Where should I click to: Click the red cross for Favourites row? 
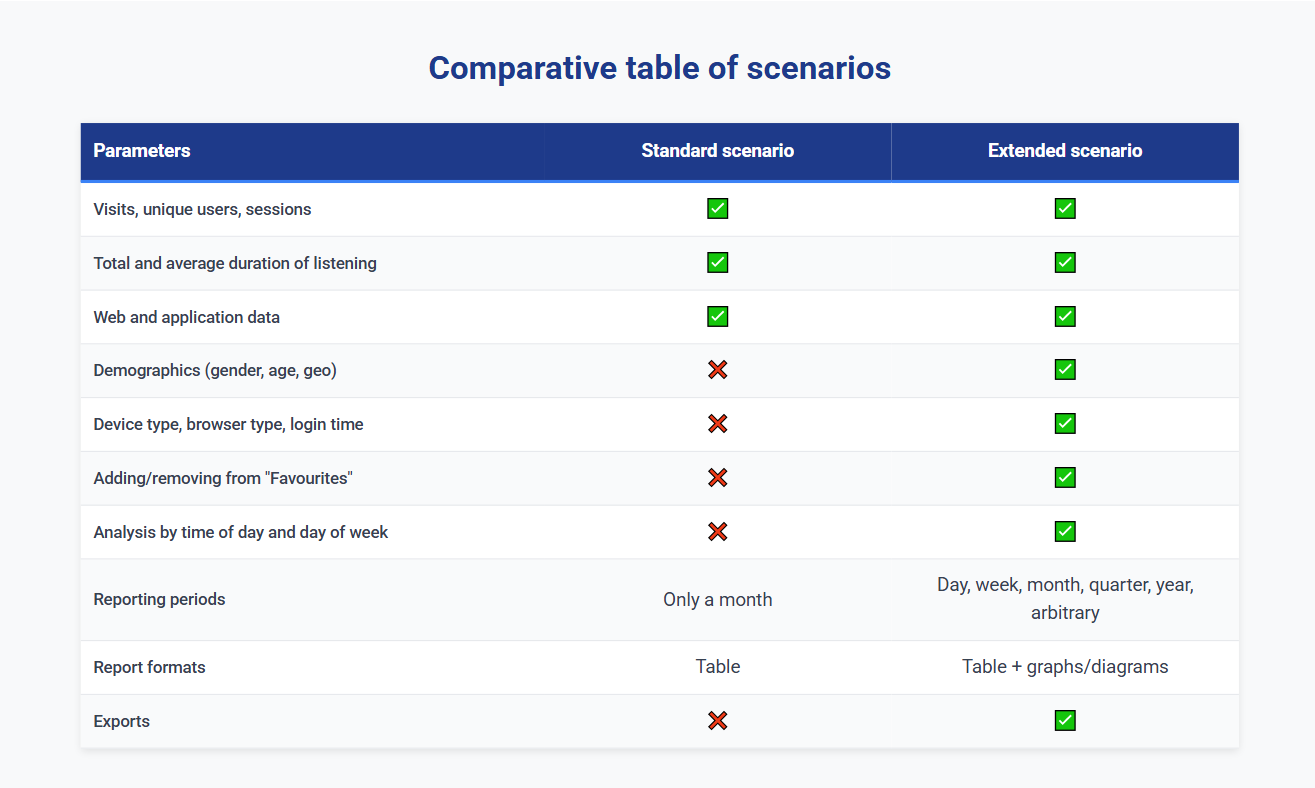coord(717,478)
